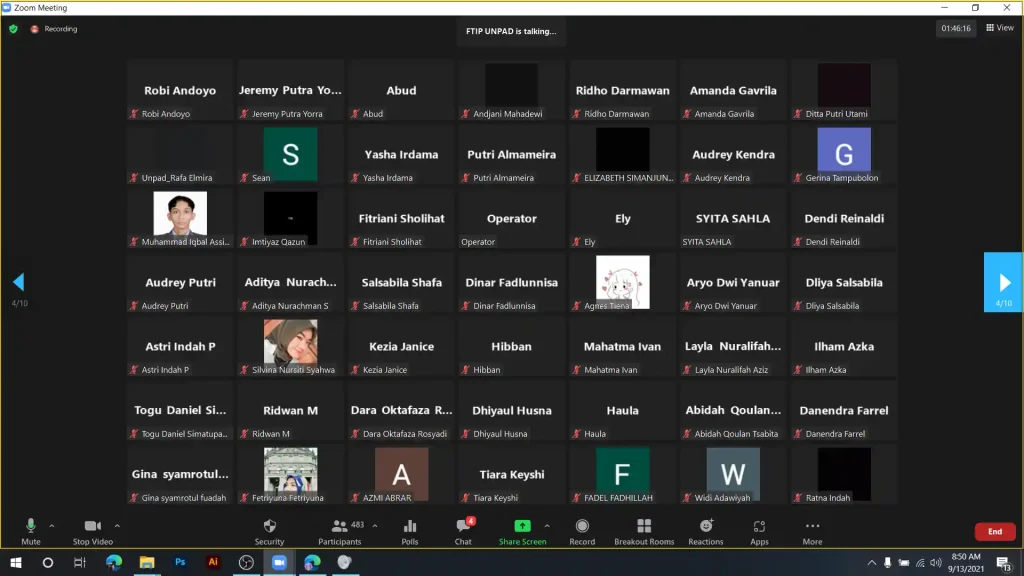The image size is (1024, 576).
Task: Open Cortana search circle in taskbar
Action: [x=48, y=562]
